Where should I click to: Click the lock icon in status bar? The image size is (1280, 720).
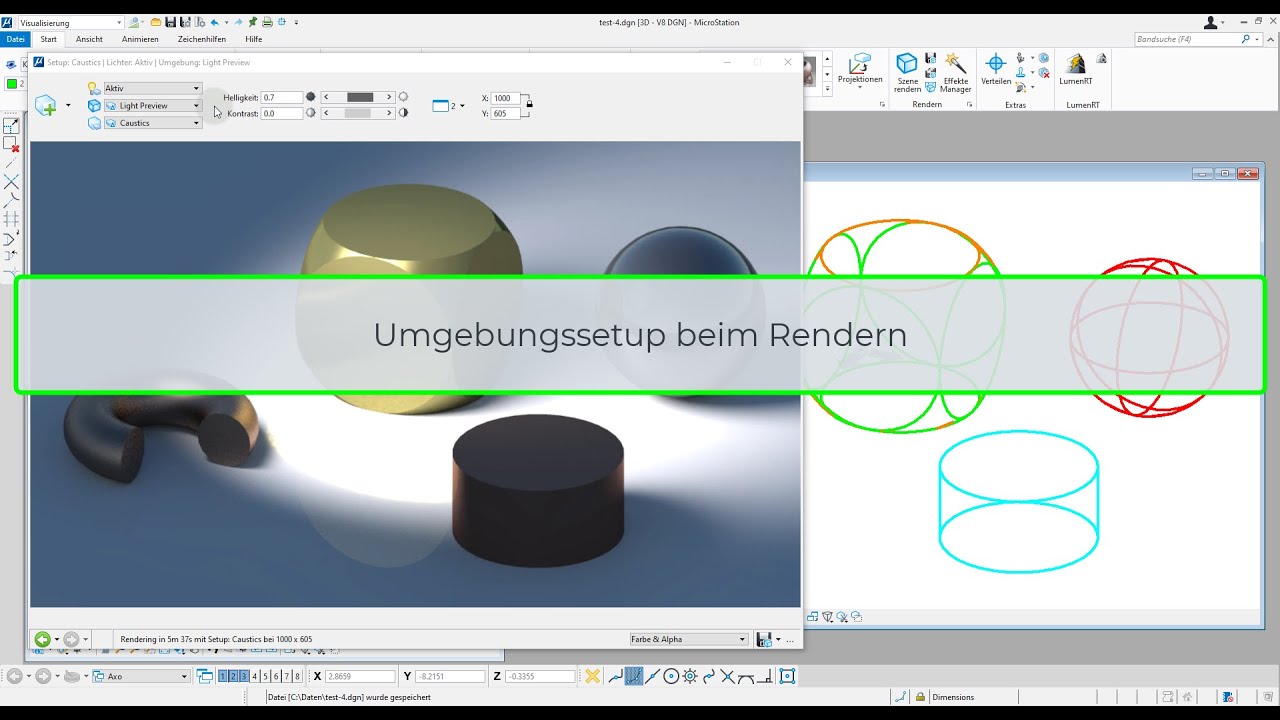point(920,697)
